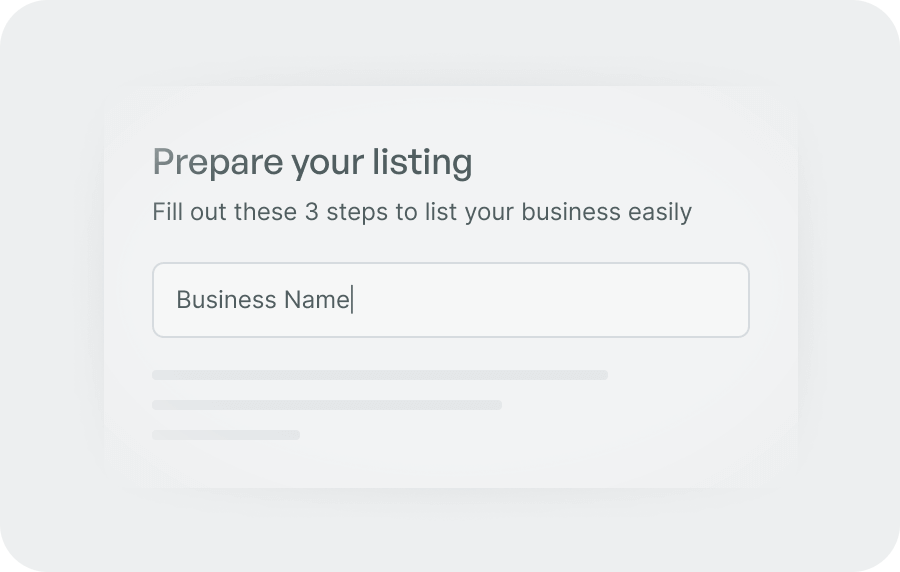
Task: Click the "Prepare your listing" heading
Action: pyautogui.click(x=312, y=162)
